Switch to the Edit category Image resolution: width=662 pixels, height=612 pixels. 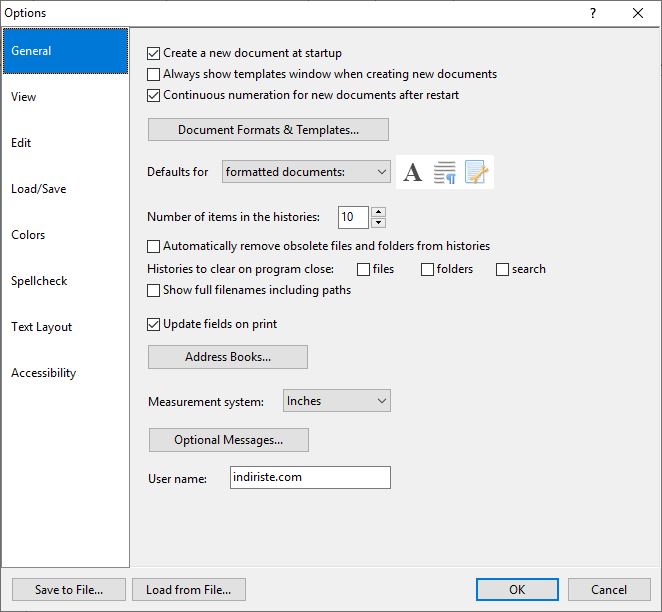point(65,143)
